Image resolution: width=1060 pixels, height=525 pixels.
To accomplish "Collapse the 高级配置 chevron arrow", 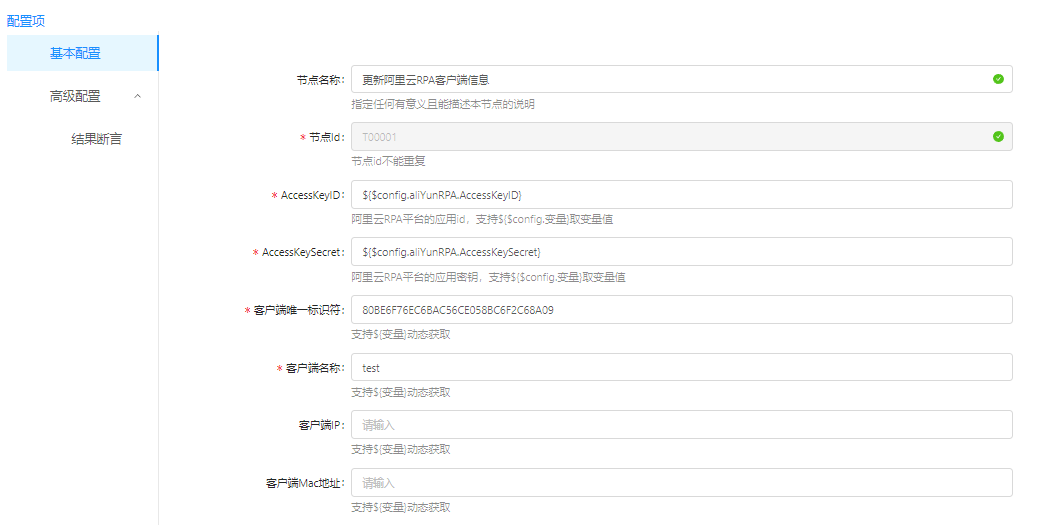I will pos(137,96).
